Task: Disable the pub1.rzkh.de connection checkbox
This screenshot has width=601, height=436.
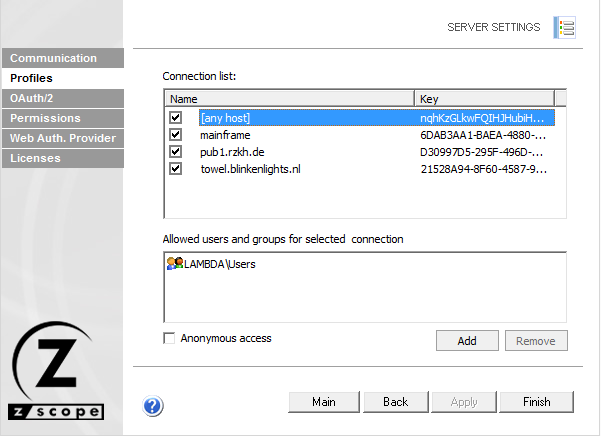Action: pos(176,151)
